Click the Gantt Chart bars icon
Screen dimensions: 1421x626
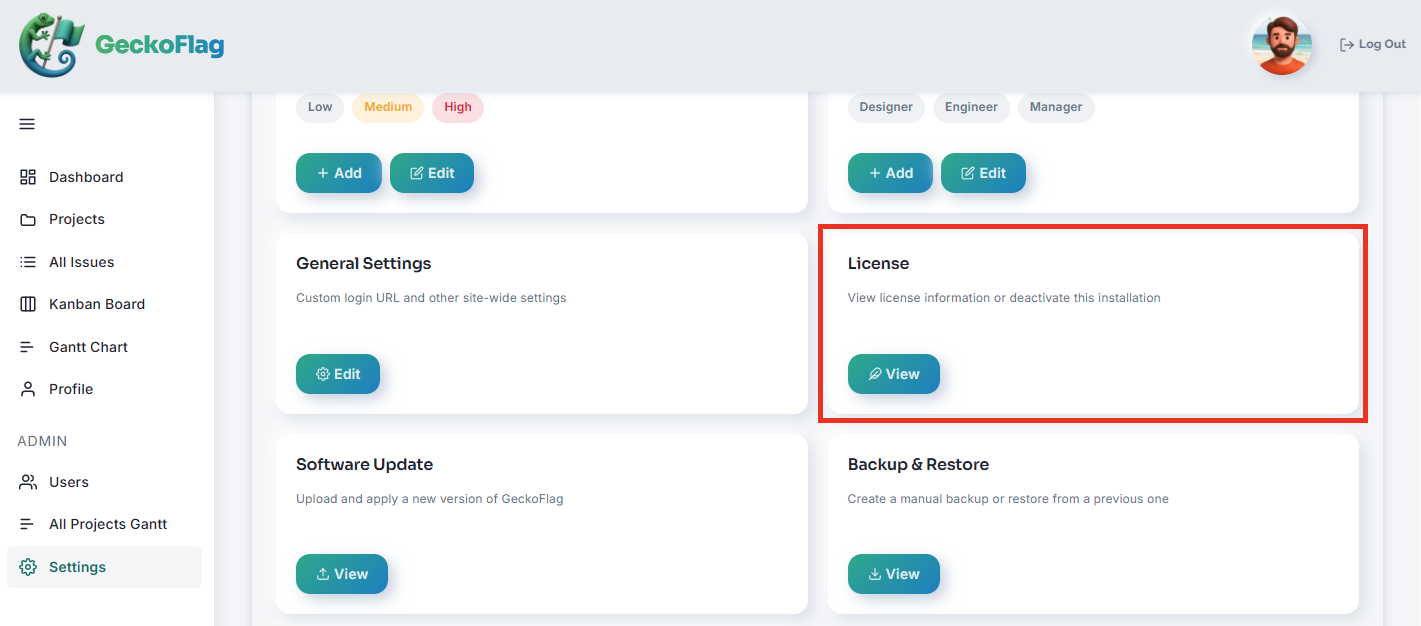(x=28, y=347)
